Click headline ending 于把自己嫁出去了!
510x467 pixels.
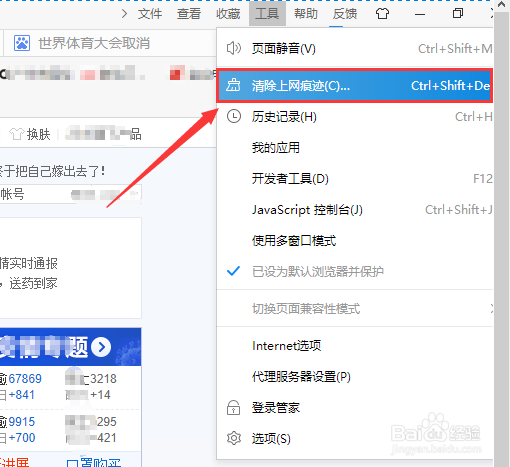pos(53,171)
